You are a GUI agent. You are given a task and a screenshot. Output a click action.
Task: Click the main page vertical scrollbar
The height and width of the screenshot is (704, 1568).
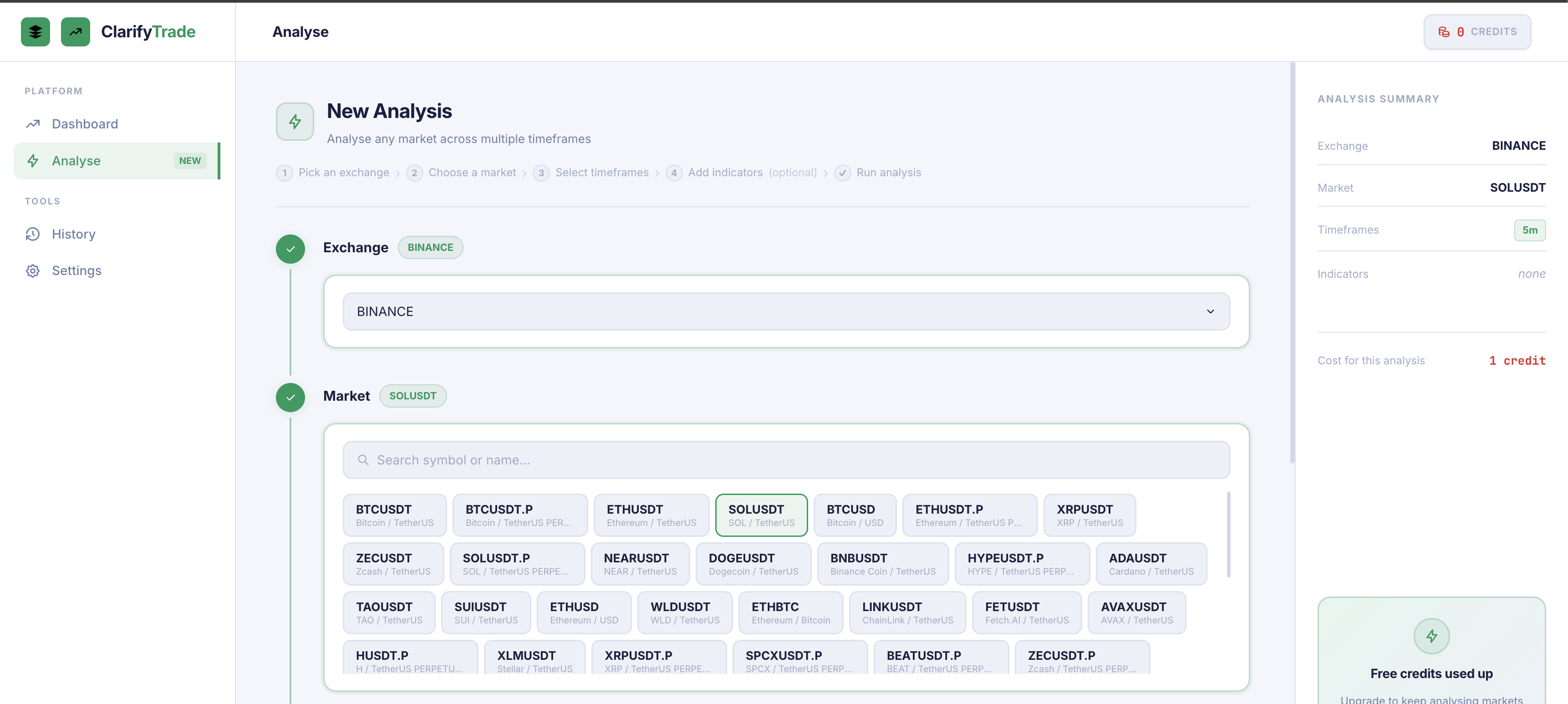coord(1292,263)
